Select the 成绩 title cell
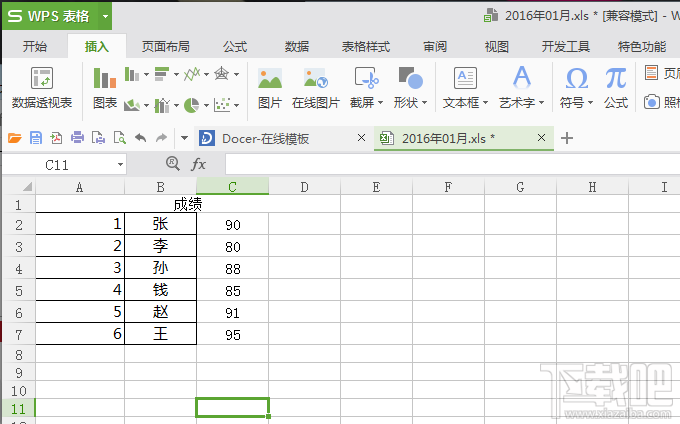 pos(188,204)
